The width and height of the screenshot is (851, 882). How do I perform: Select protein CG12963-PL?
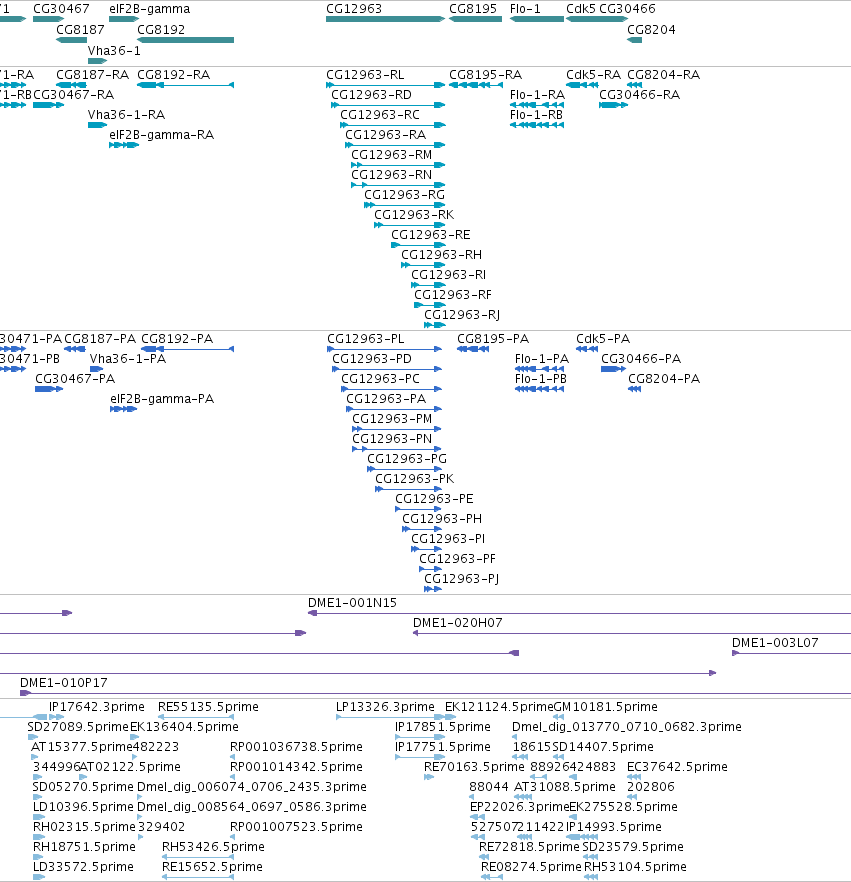[x=384, y=349]
